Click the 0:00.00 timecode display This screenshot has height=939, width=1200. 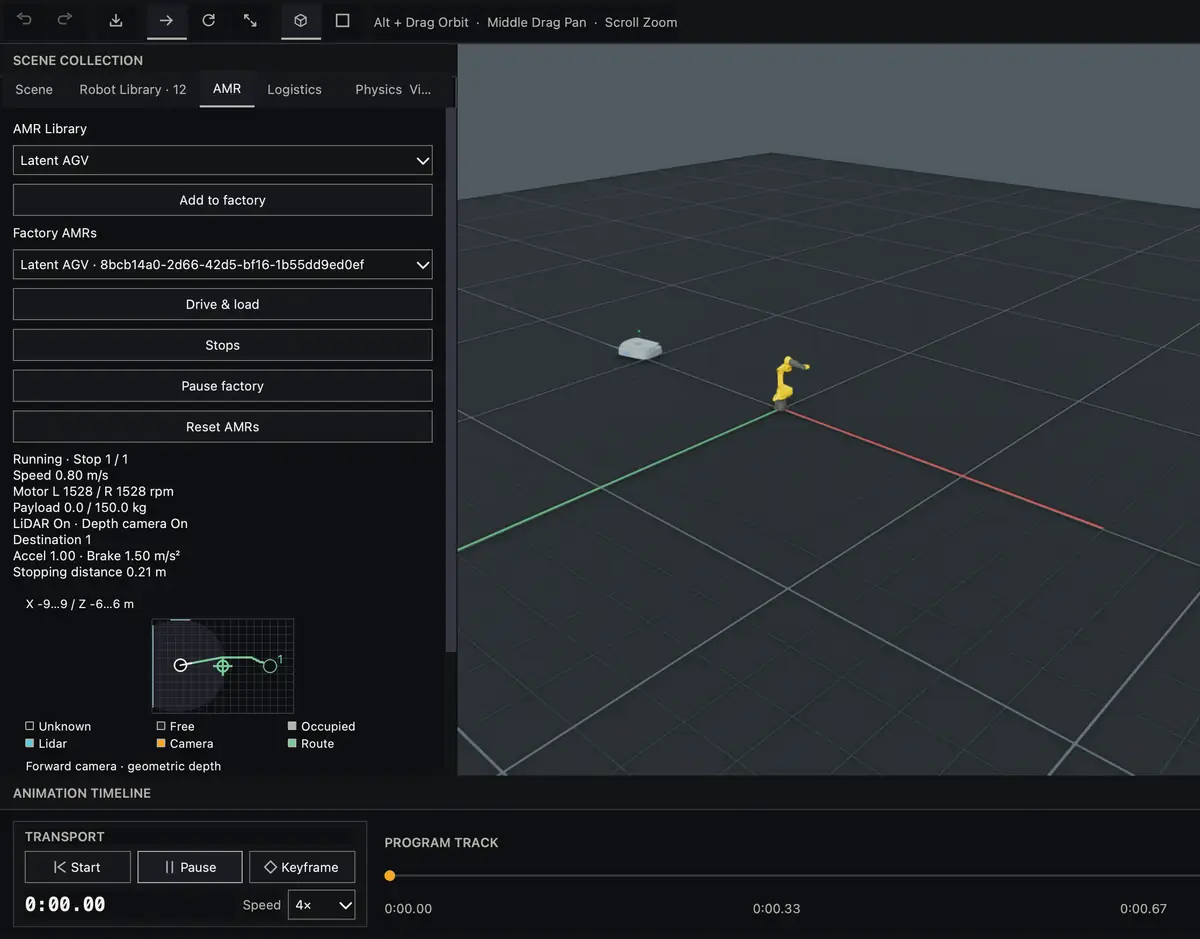(65, 905)
